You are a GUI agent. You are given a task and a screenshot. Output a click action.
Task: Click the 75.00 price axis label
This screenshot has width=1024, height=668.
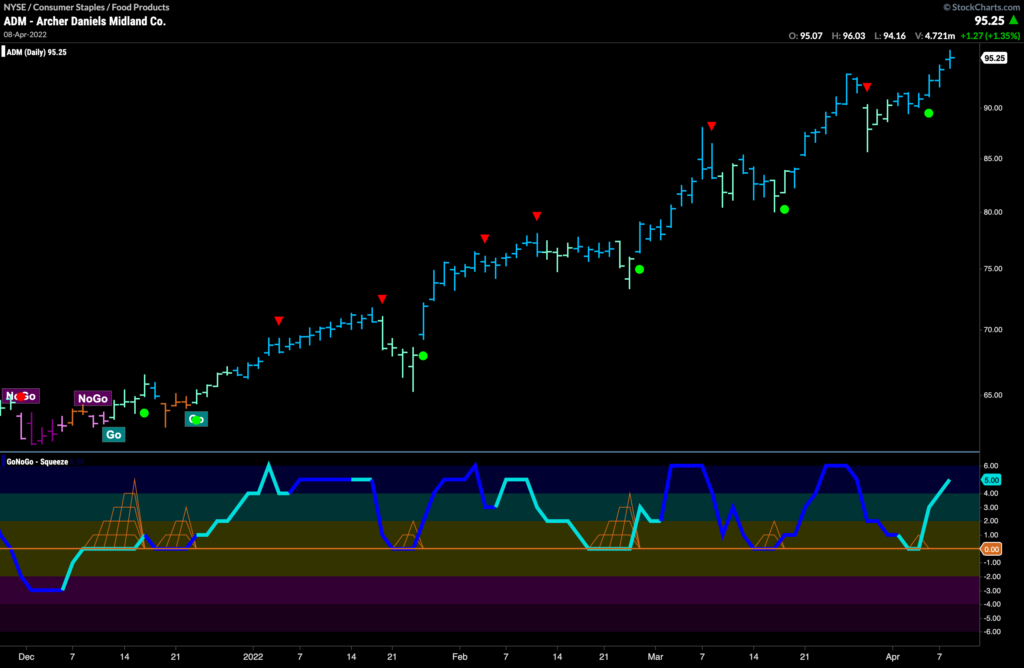point(993,268)
